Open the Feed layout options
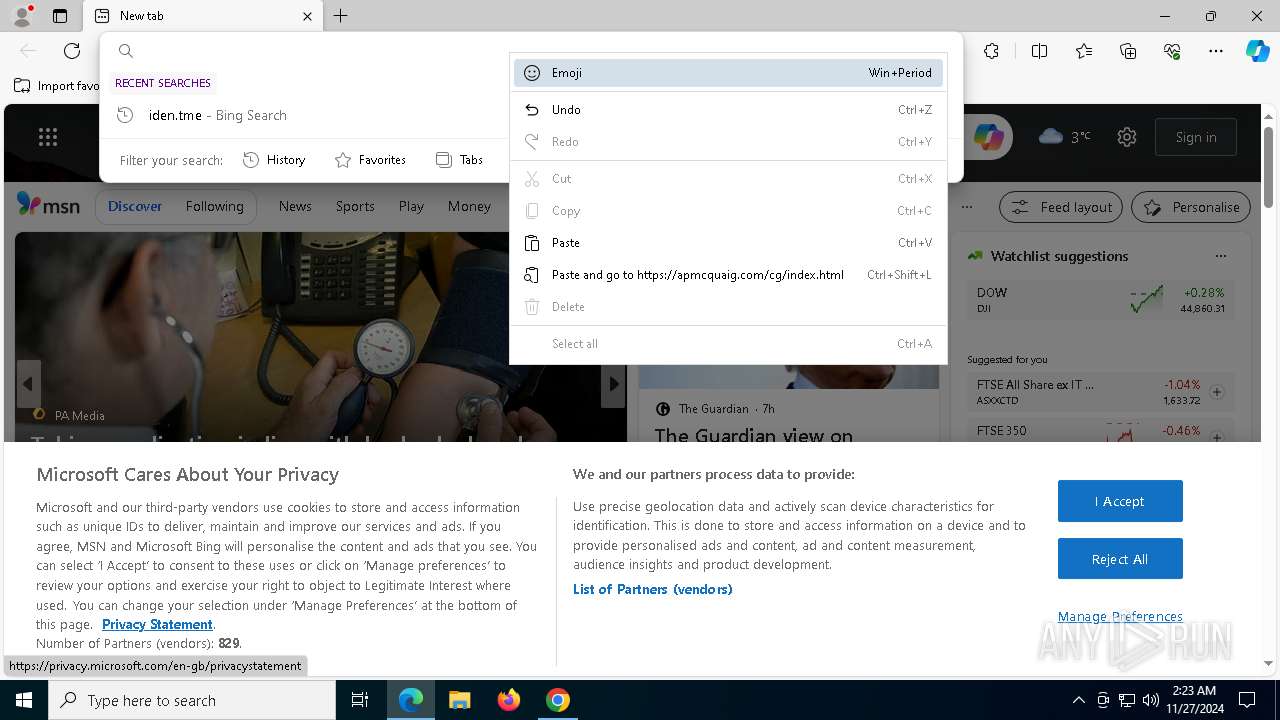The image size is (1280, 720). pyautogui.click(x=1062, y=207)
